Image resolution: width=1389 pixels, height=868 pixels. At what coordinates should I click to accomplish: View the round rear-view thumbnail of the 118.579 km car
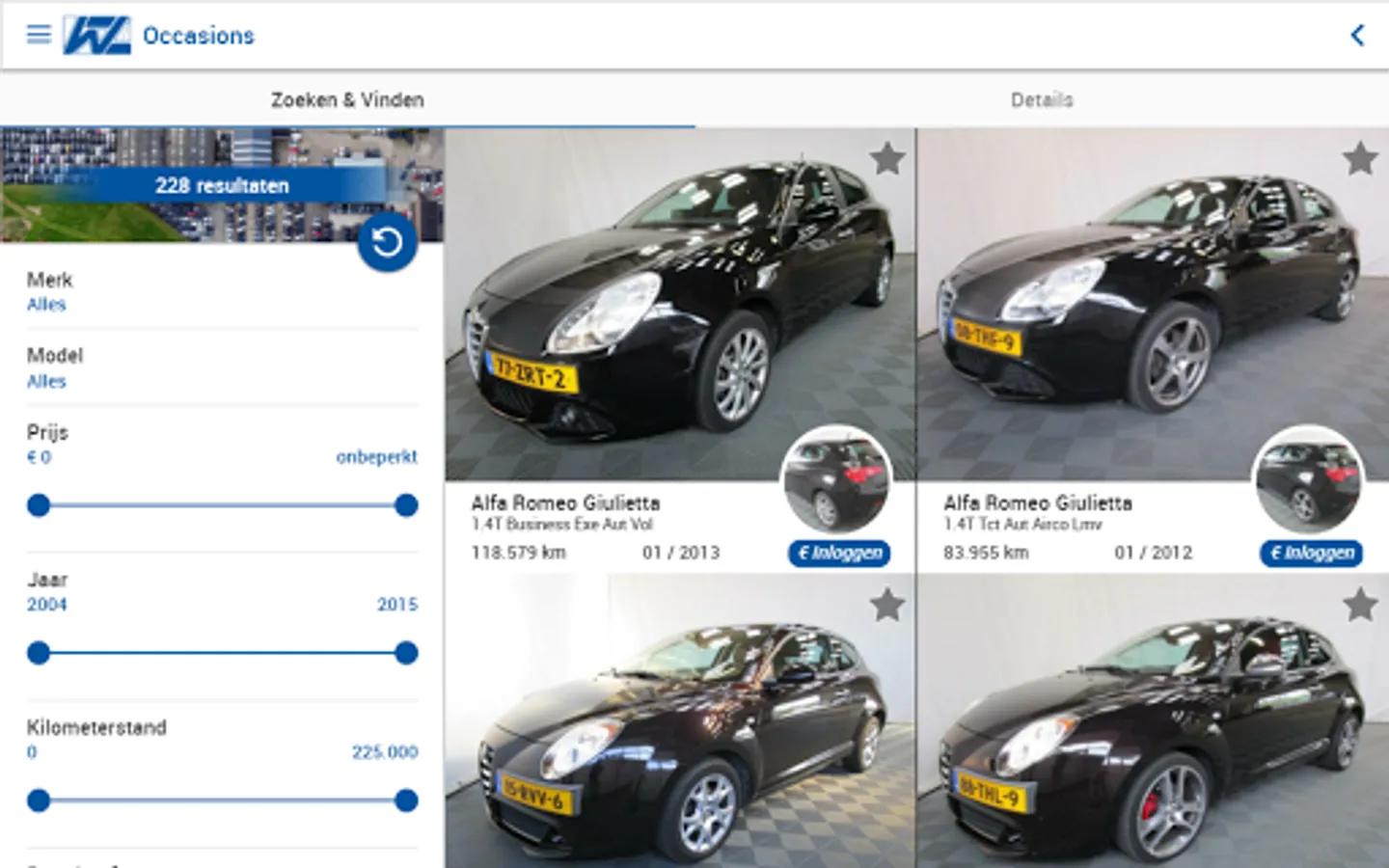point(835,480)
